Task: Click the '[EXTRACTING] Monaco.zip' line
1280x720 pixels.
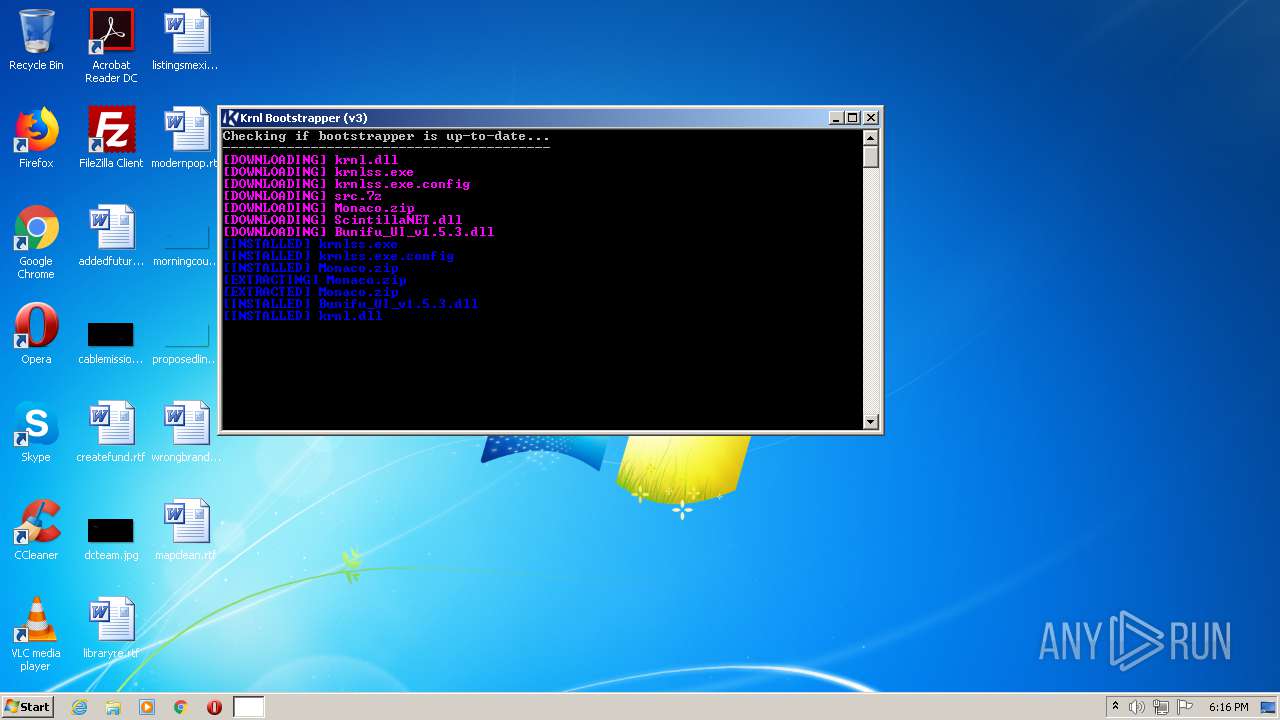Action: [x=314, y=280]
